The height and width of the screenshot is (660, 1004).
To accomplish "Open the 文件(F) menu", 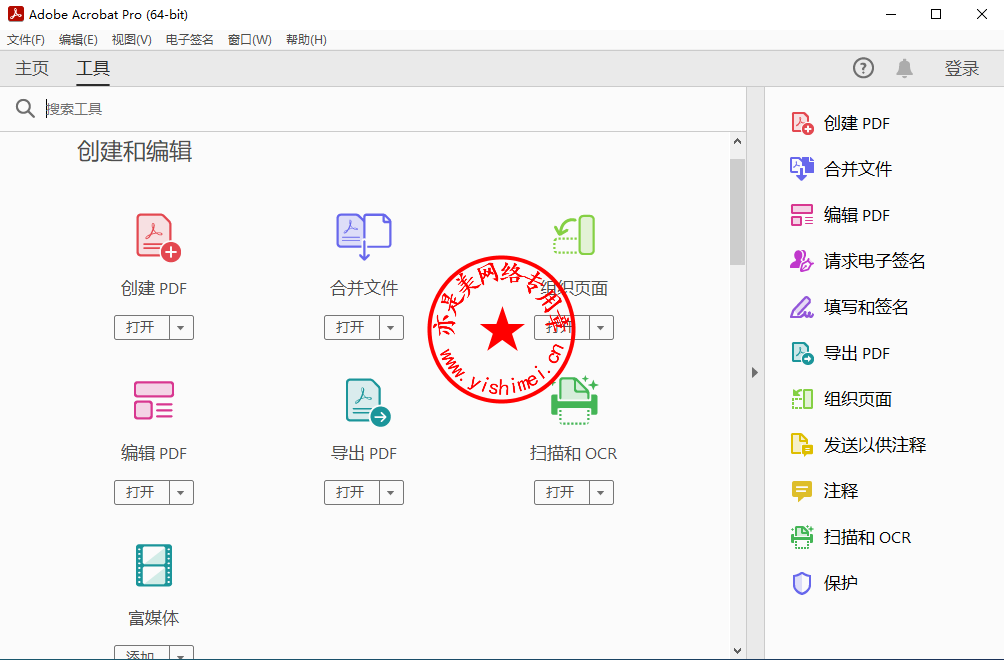I will point(26,40).
